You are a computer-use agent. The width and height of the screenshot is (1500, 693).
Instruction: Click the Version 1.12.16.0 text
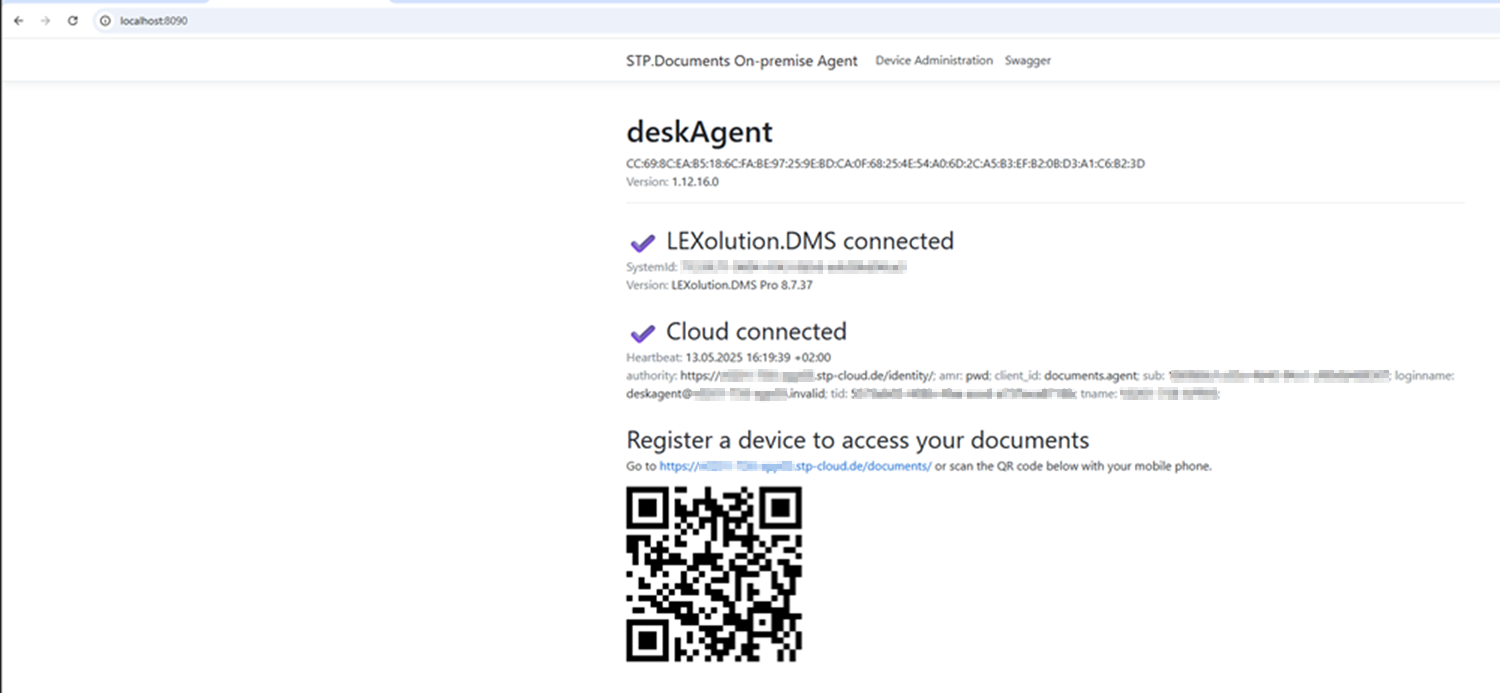pos(672,182)
